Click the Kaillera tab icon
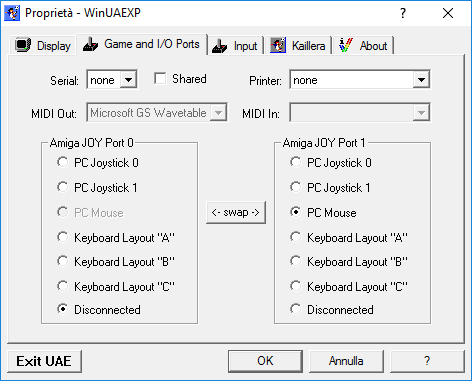The height and width of the screenshot is (381, 472). coord(278,45)
